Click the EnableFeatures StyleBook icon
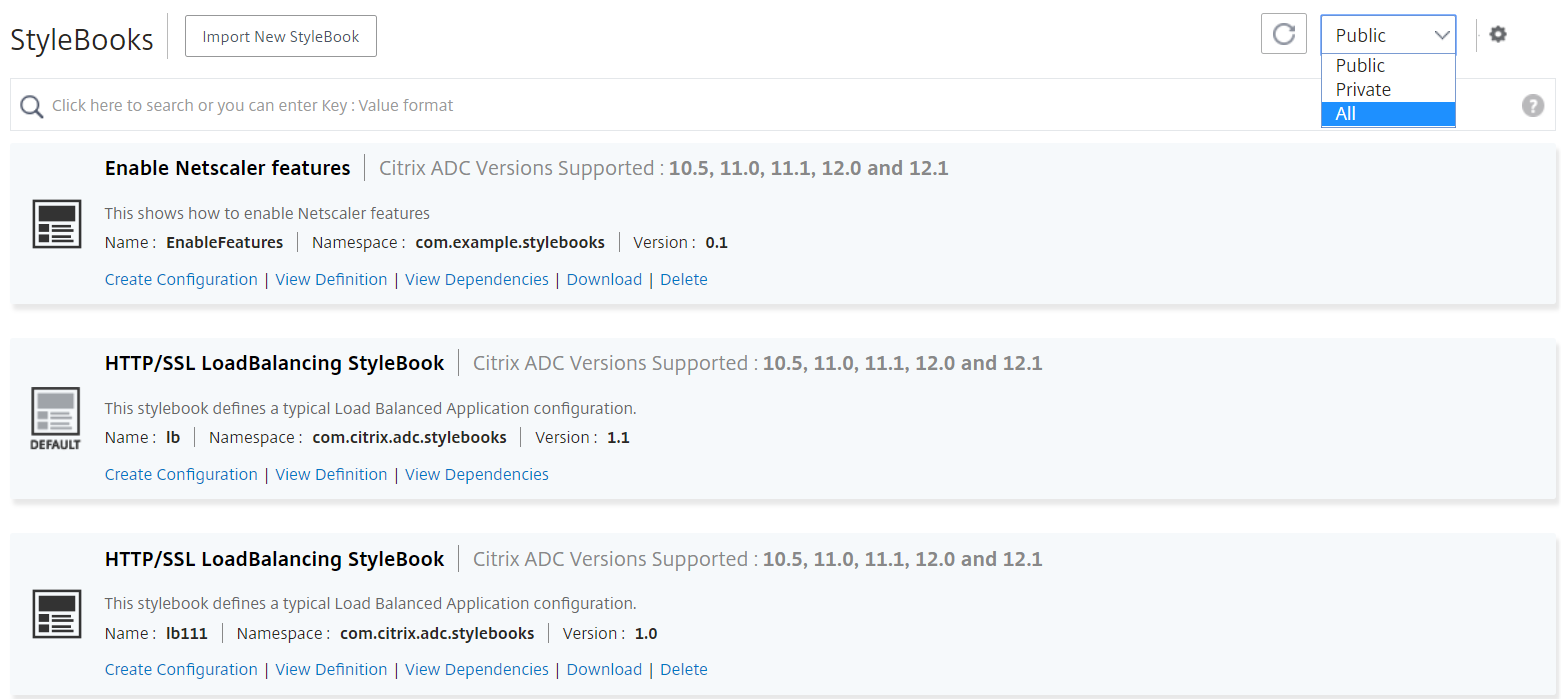Image resolution: width=1561 pixels, height=699 pixels. tap(56, 224)
